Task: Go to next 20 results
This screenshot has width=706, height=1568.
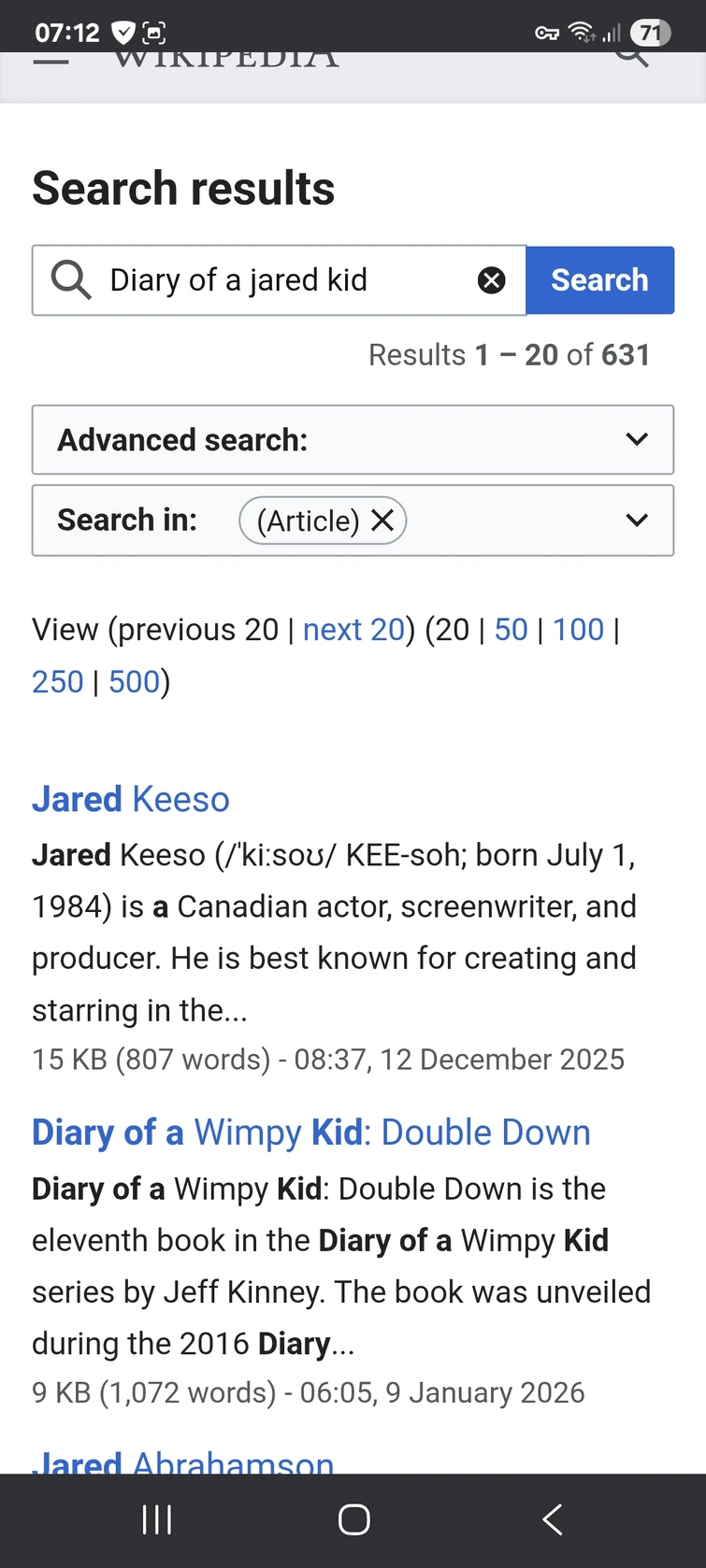Action: click(x=353, y=630)
